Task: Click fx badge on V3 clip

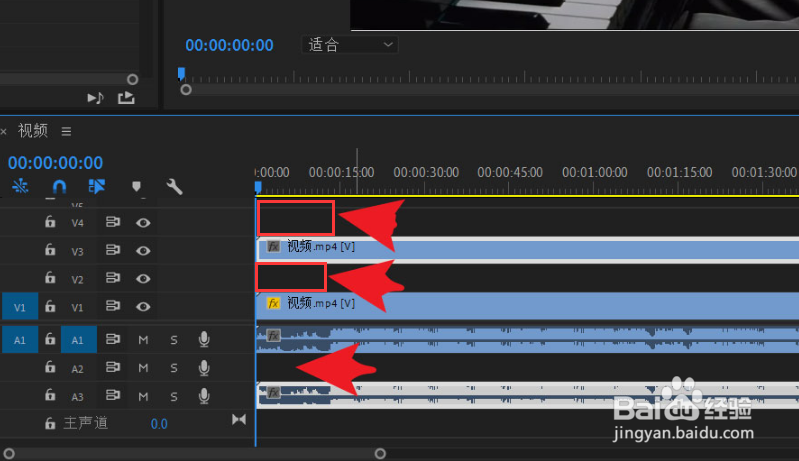Action: [x=274, y=247]
